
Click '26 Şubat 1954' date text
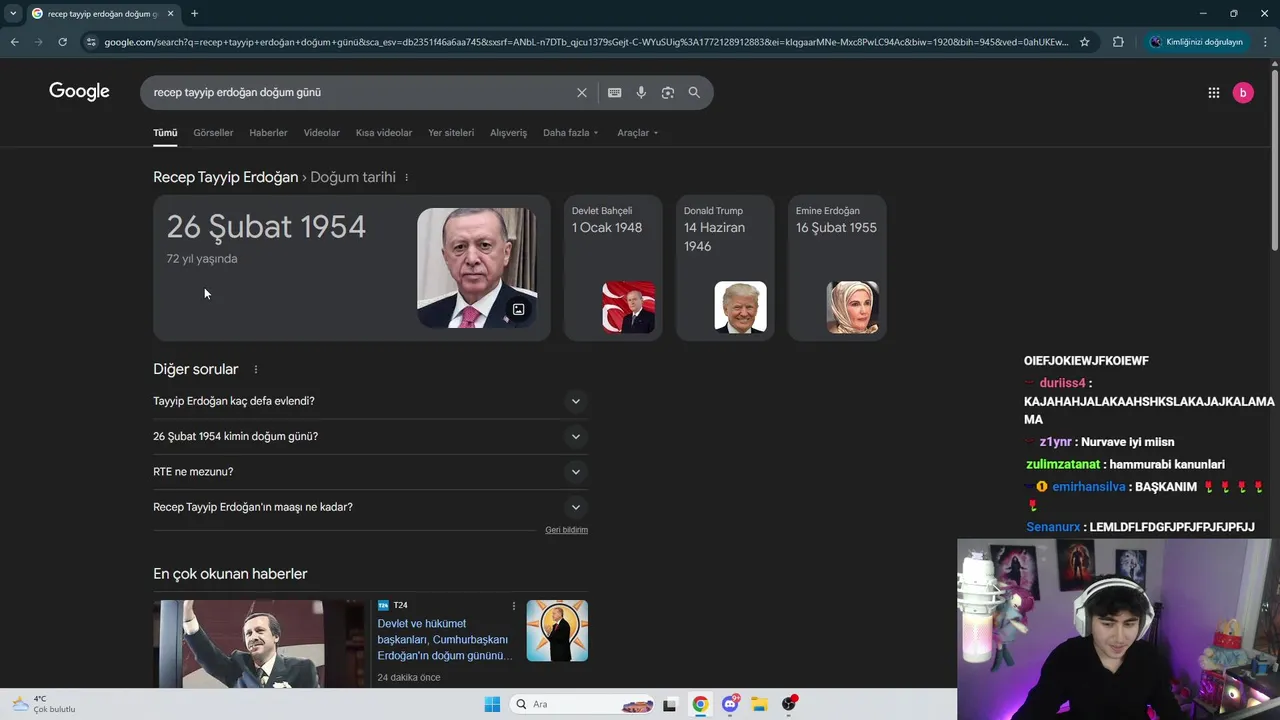pyautogui.click(x=266, y=227)
